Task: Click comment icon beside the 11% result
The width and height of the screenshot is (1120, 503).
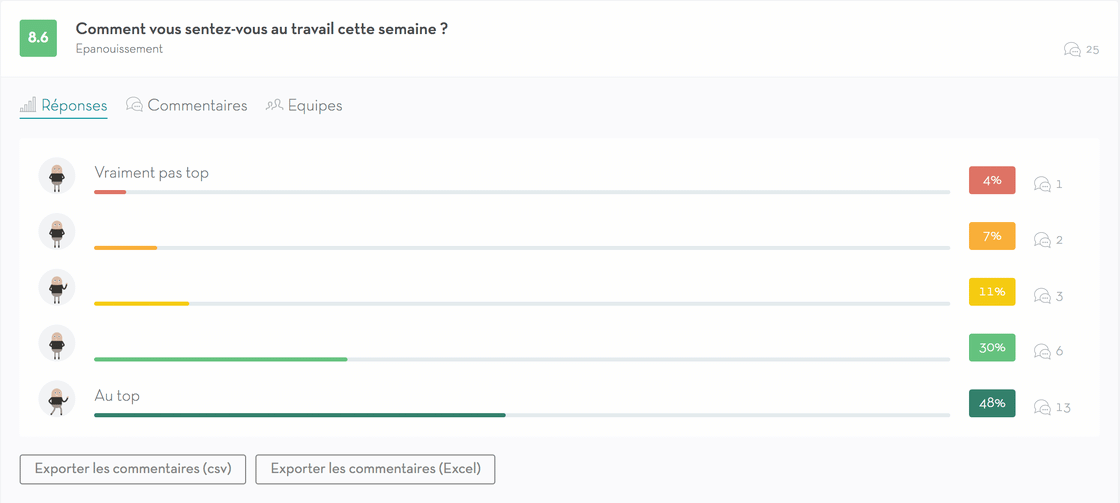Action: [x=1042, y=296]
